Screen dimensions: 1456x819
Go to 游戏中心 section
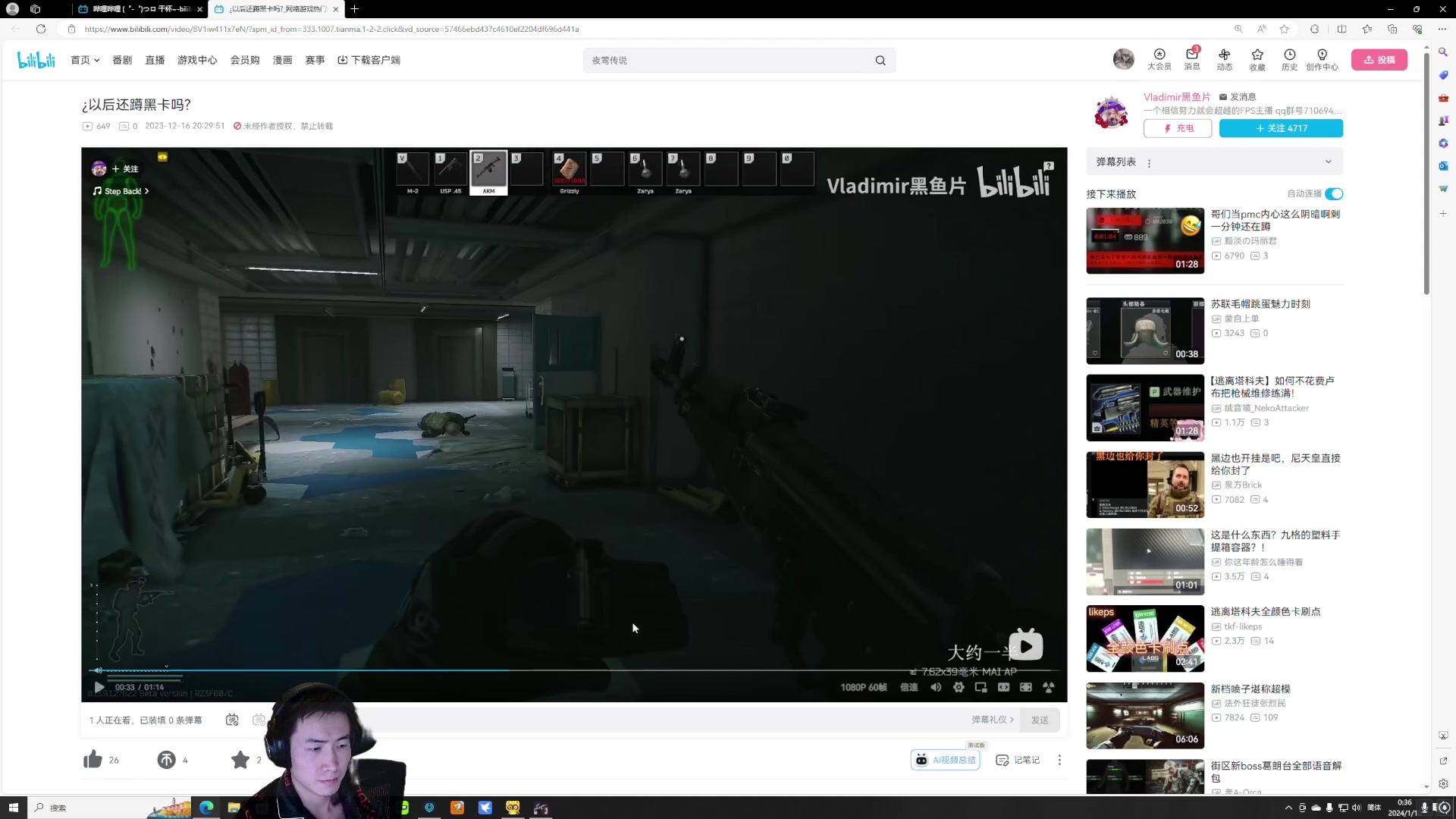click(x=197, y=60)
